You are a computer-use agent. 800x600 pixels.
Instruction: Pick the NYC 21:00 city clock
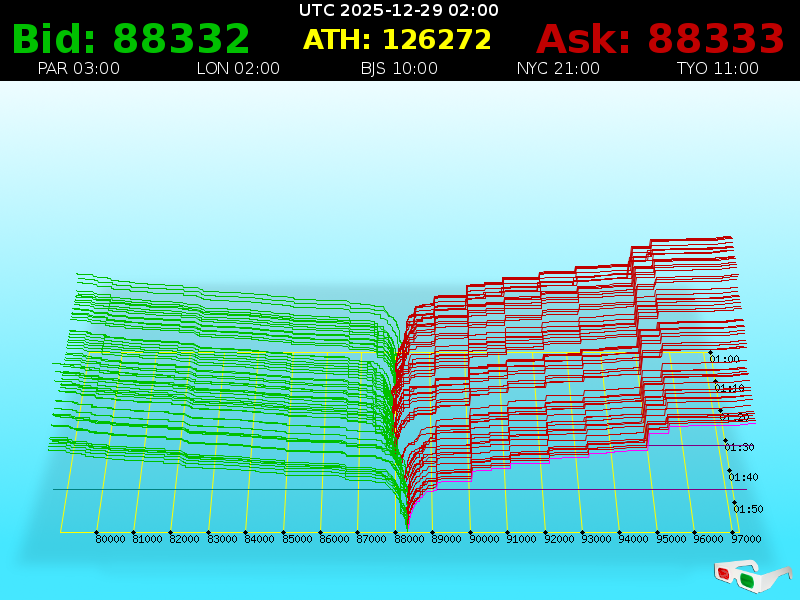pyautogui.click(x=558, y=69)
